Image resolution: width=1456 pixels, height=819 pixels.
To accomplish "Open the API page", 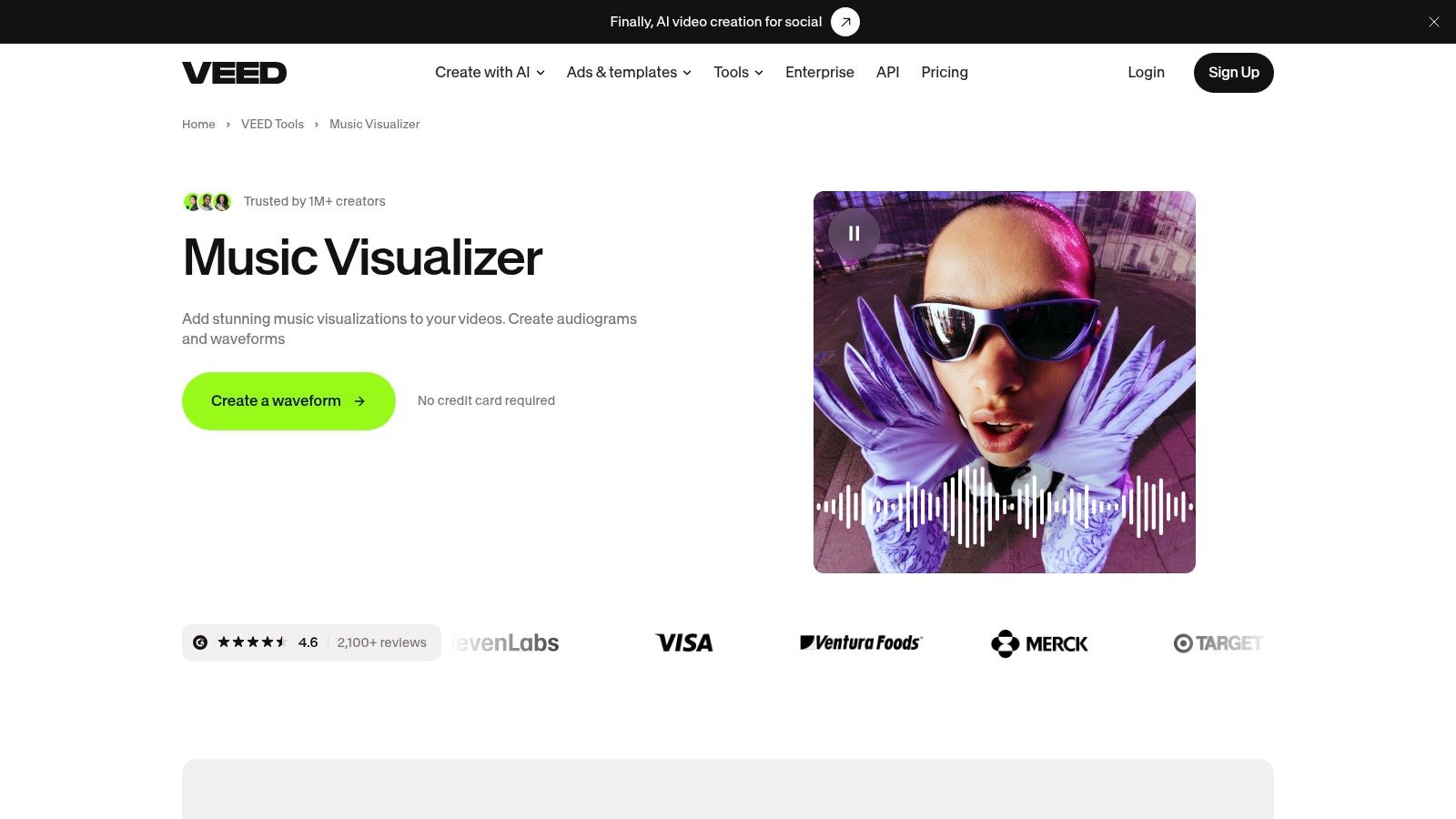I will click(887, 72).
